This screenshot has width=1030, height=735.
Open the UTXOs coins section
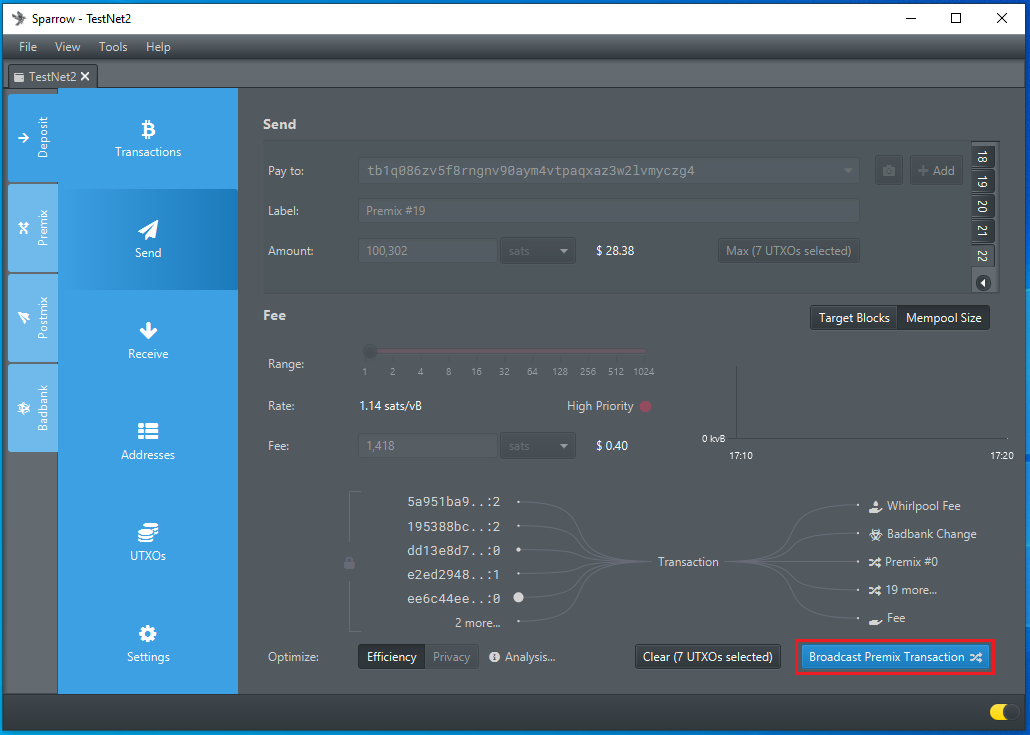[x=148, y=543]
